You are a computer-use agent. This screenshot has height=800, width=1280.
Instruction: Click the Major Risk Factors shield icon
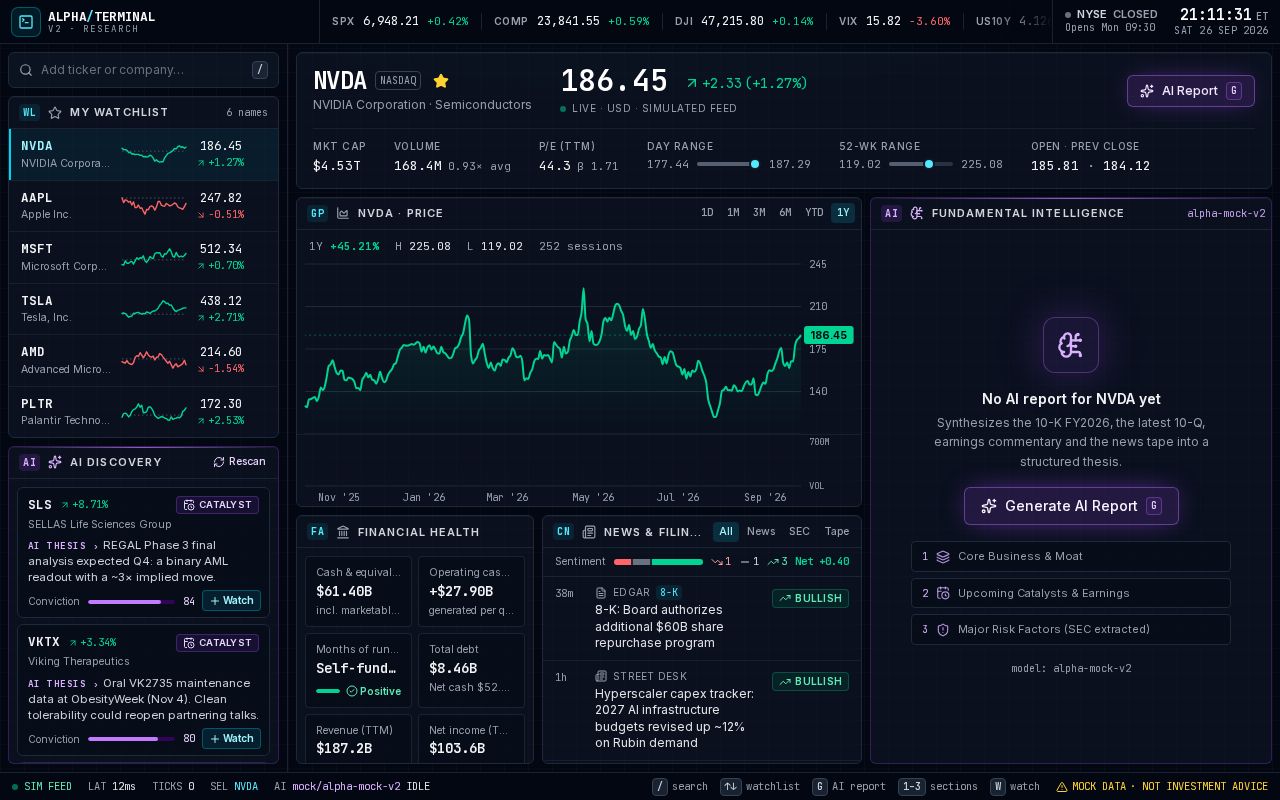point(943,630)
